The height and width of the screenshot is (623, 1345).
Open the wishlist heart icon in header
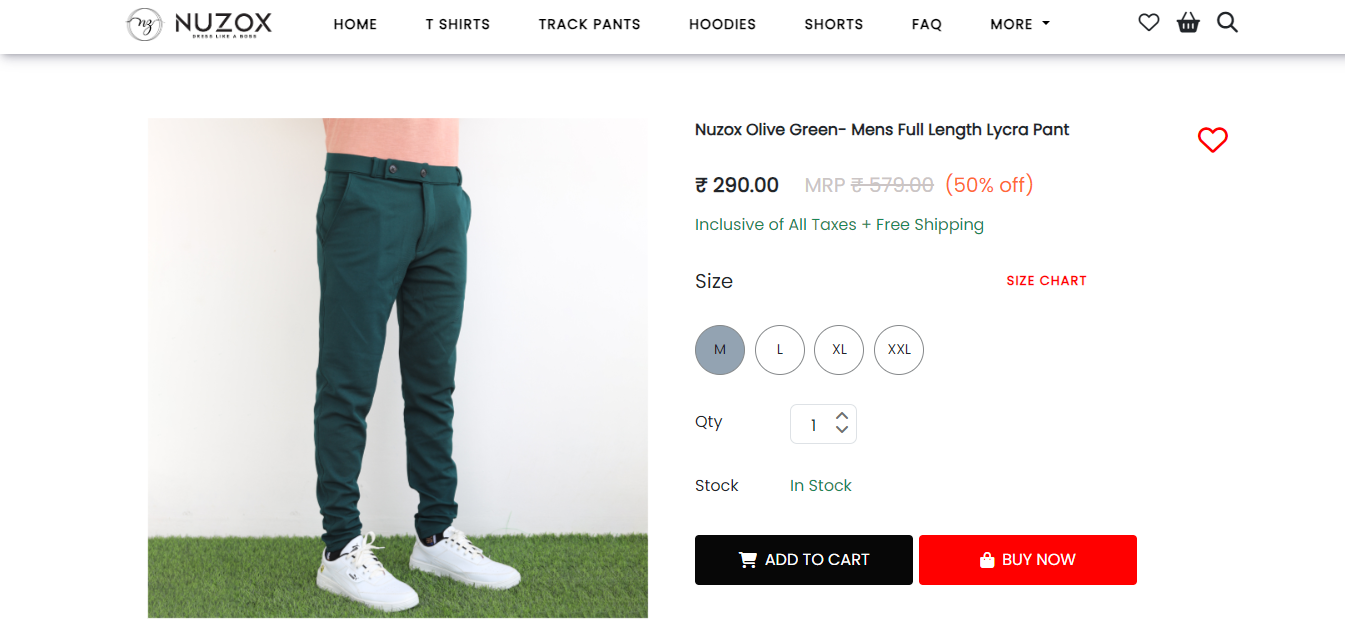(x=1148, y=22)
